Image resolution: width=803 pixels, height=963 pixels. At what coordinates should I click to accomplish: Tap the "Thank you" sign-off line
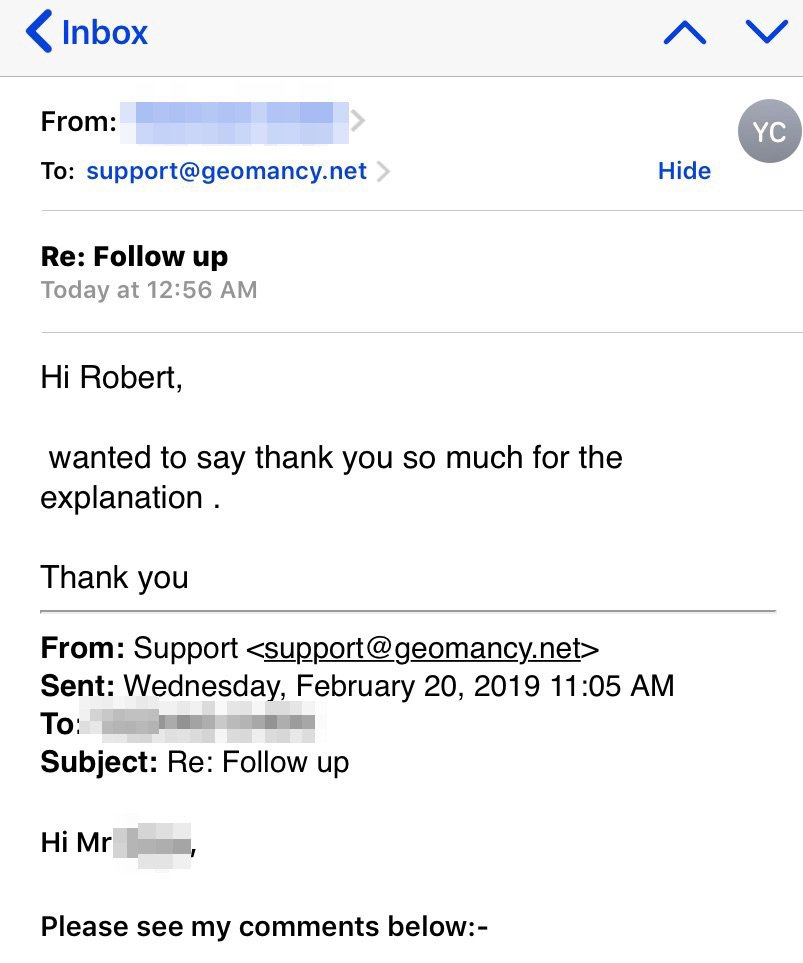pos(114,577)
